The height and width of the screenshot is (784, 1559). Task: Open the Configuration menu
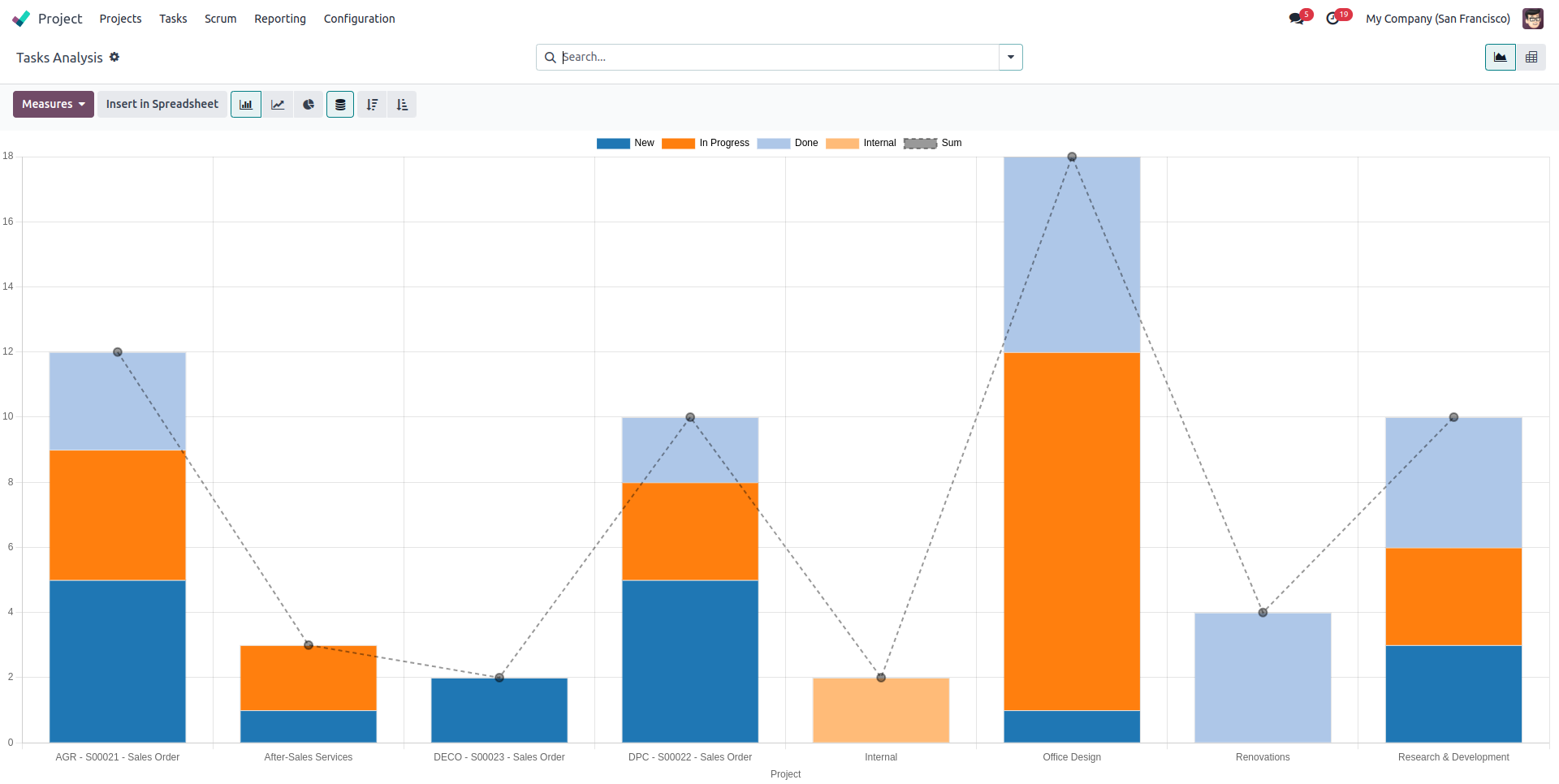click(359, 19)
